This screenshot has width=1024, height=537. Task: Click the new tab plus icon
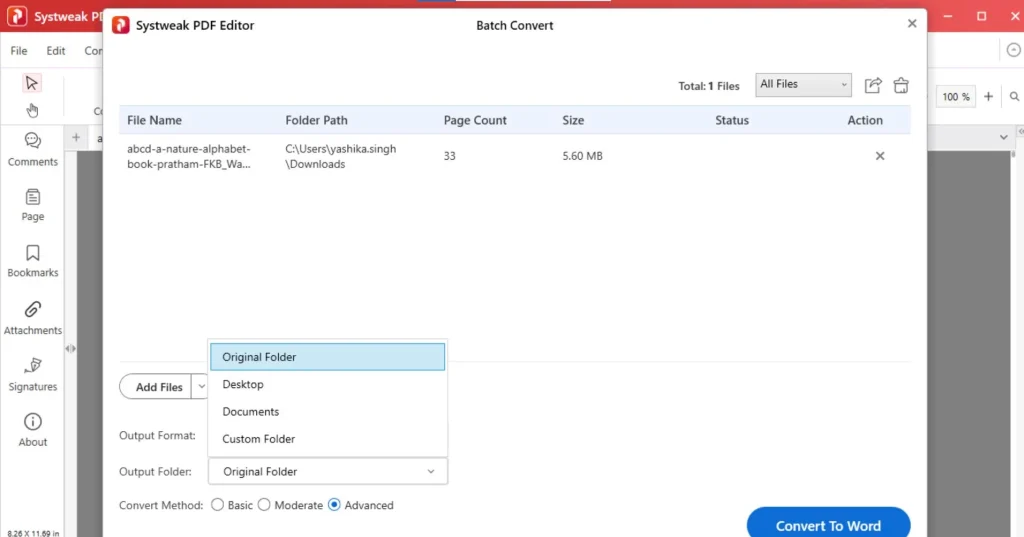tap(76, 138)
